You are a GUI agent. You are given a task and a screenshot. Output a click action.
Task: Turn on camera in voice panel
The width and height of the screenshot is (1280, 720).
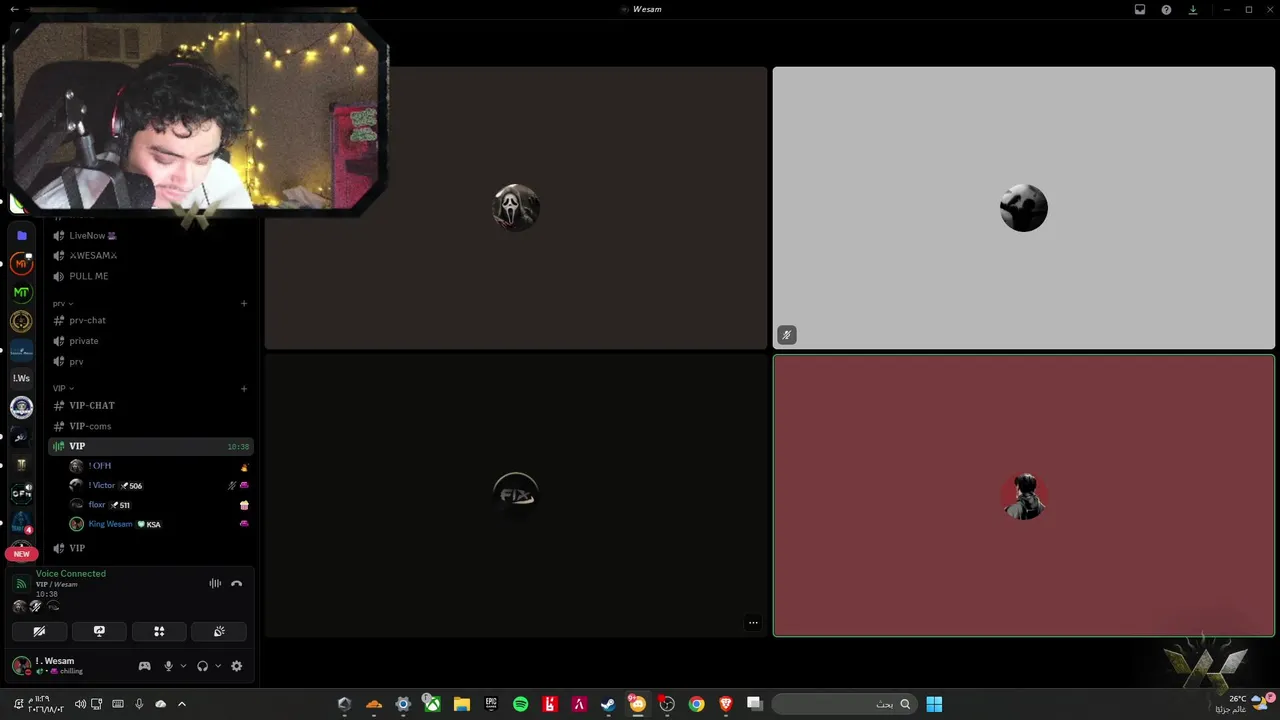39,631
